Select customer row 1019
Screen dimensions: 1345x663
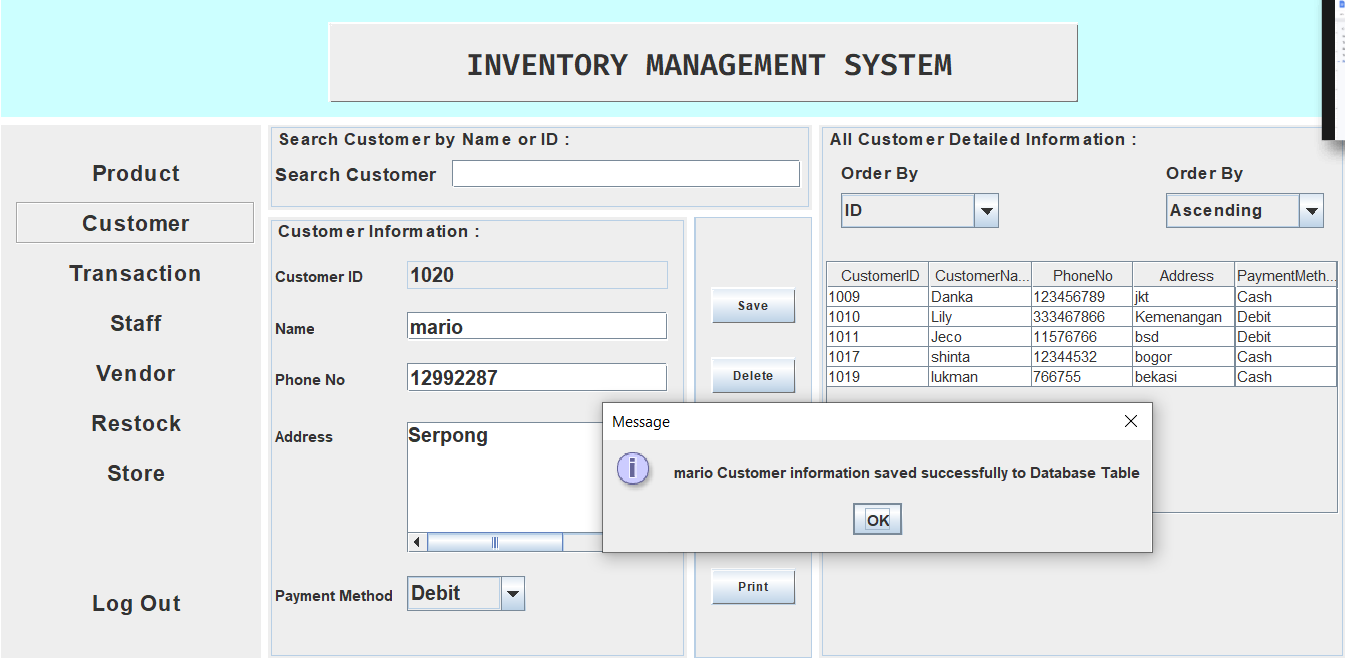(x=1082, y=377)
